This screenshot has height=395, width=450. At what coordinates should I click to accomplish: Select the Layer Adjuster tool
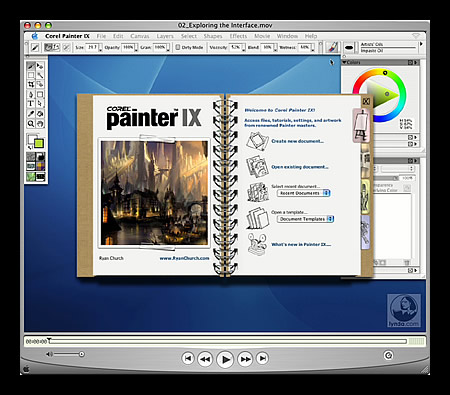[40, 66]
